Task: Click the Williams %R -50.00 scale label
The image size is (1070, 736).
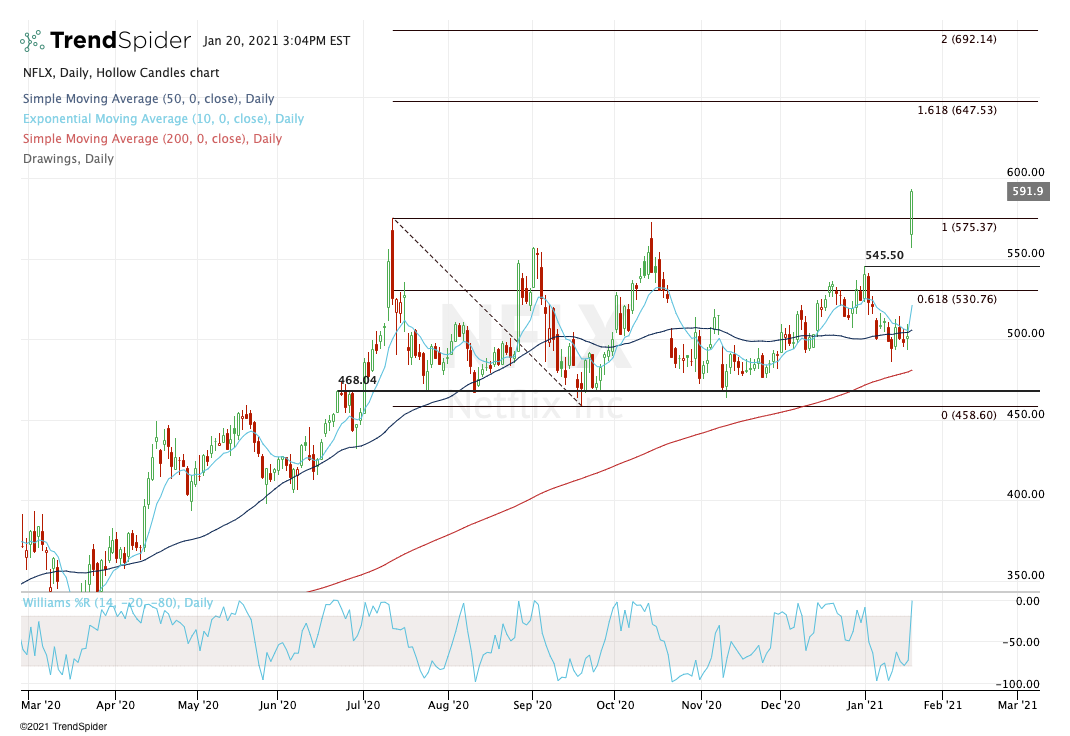Action: pyautogui.click(x=1021, y=643)
